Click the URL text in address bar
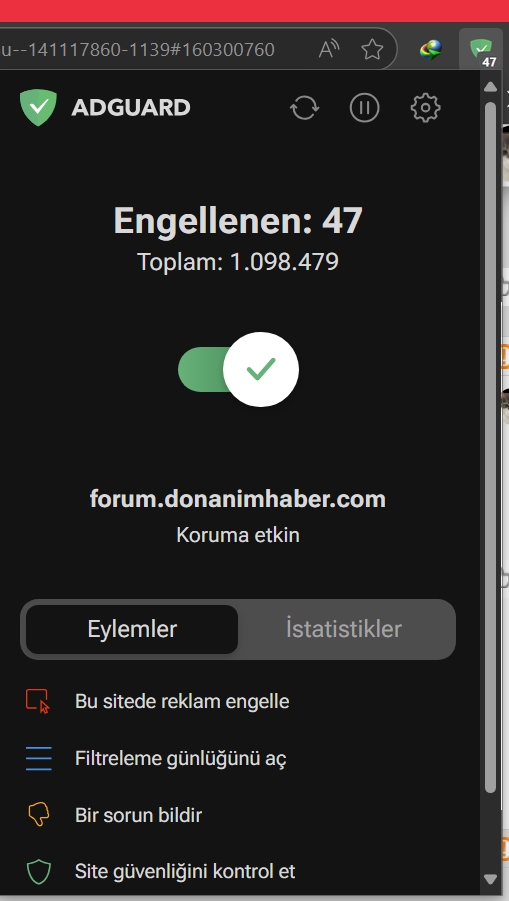The image size is (509, 901). point(138,50)
